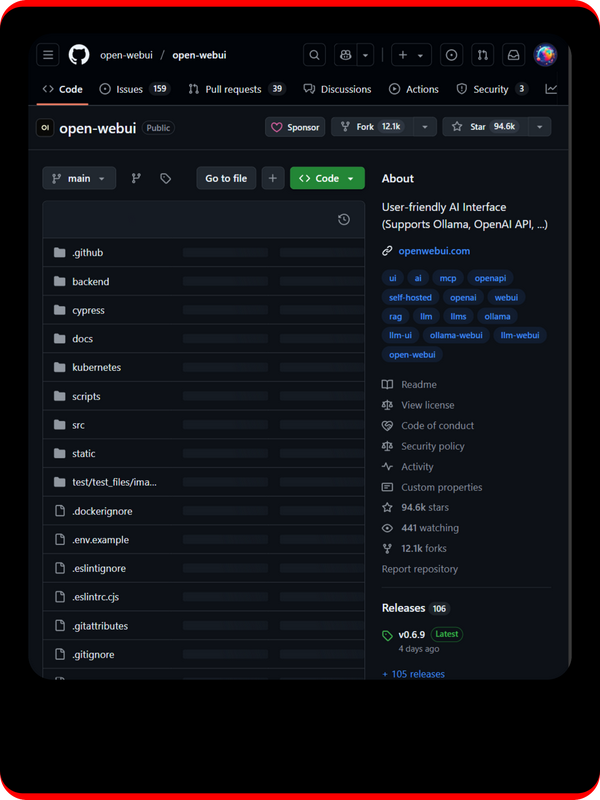The height and width of the screenshot is (800, 600).
Task: Open the Insights graph icon tab
Action: click(x=551, y=89)
